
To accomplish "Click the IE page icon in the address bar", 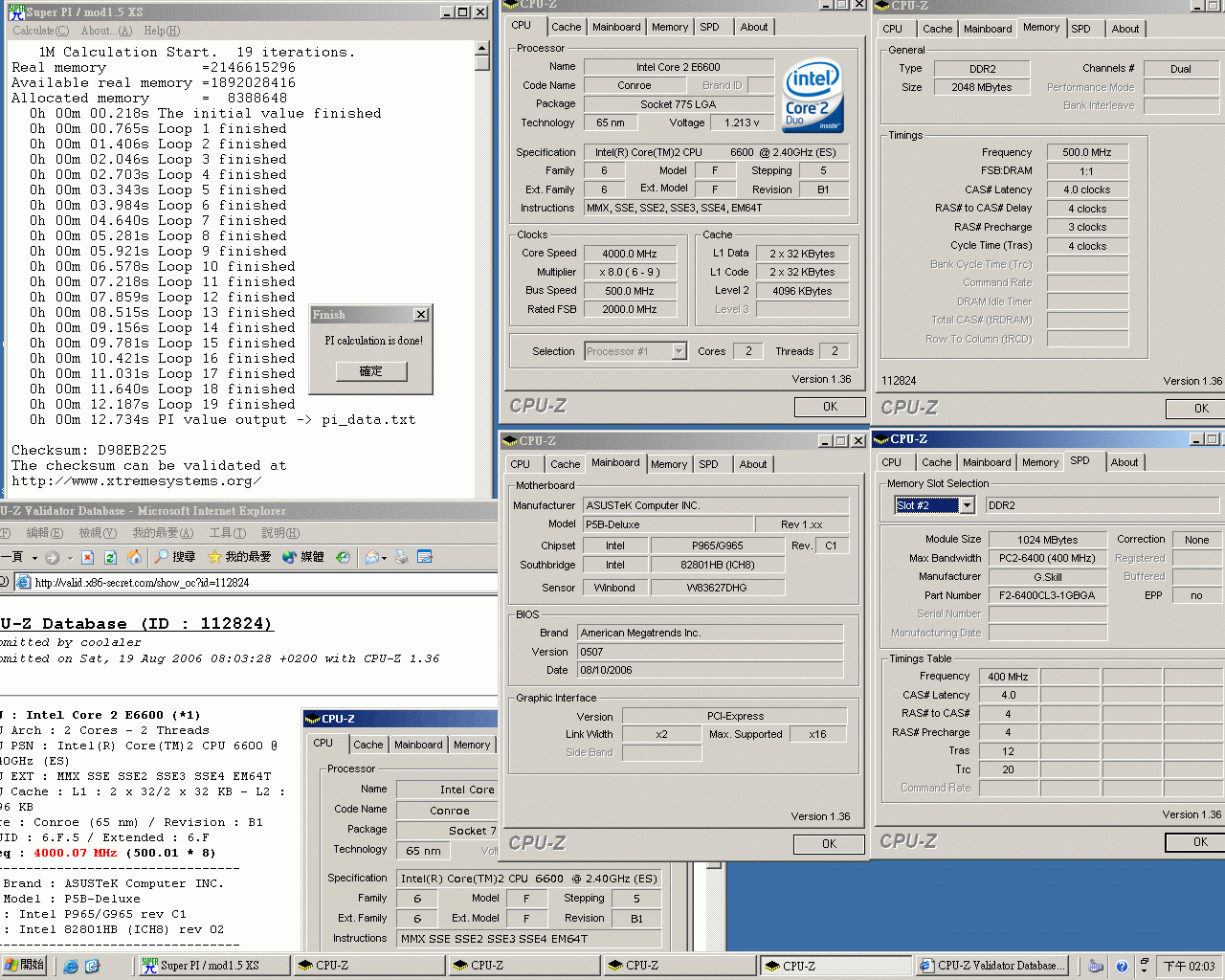I will (23, 582).
